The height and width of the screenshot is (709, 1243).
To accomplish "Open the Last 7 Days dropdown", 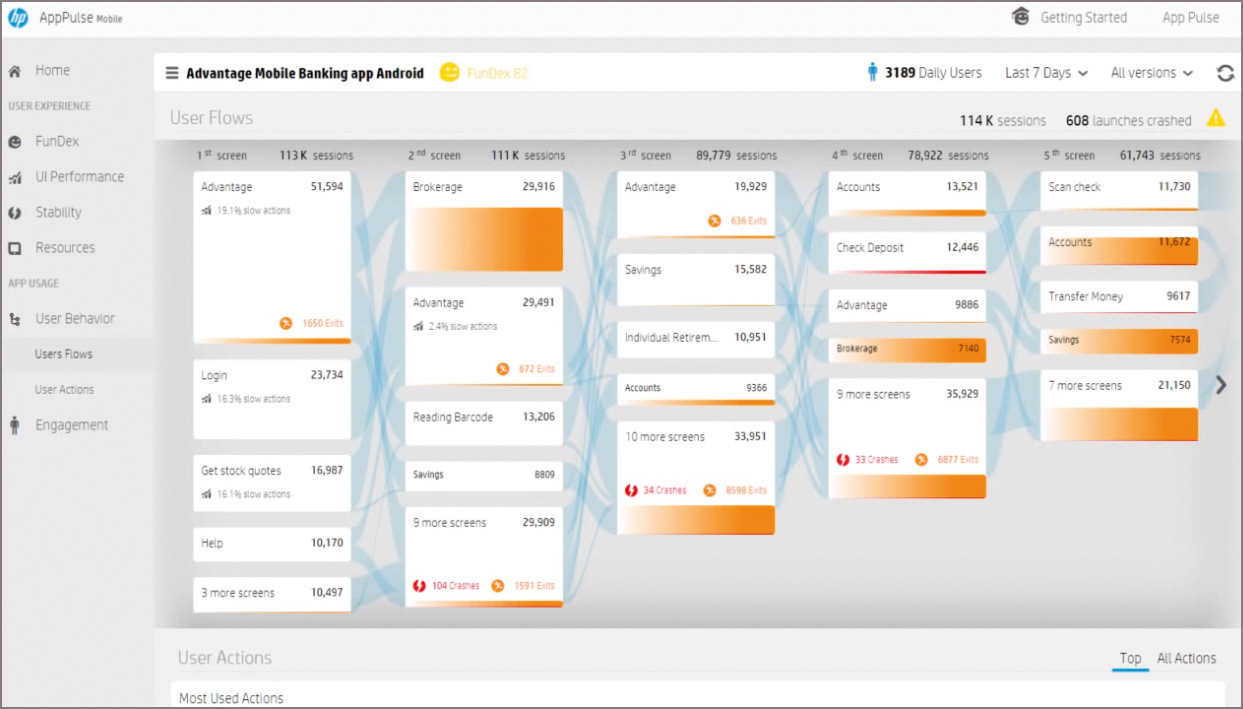I will [1046, 73].
